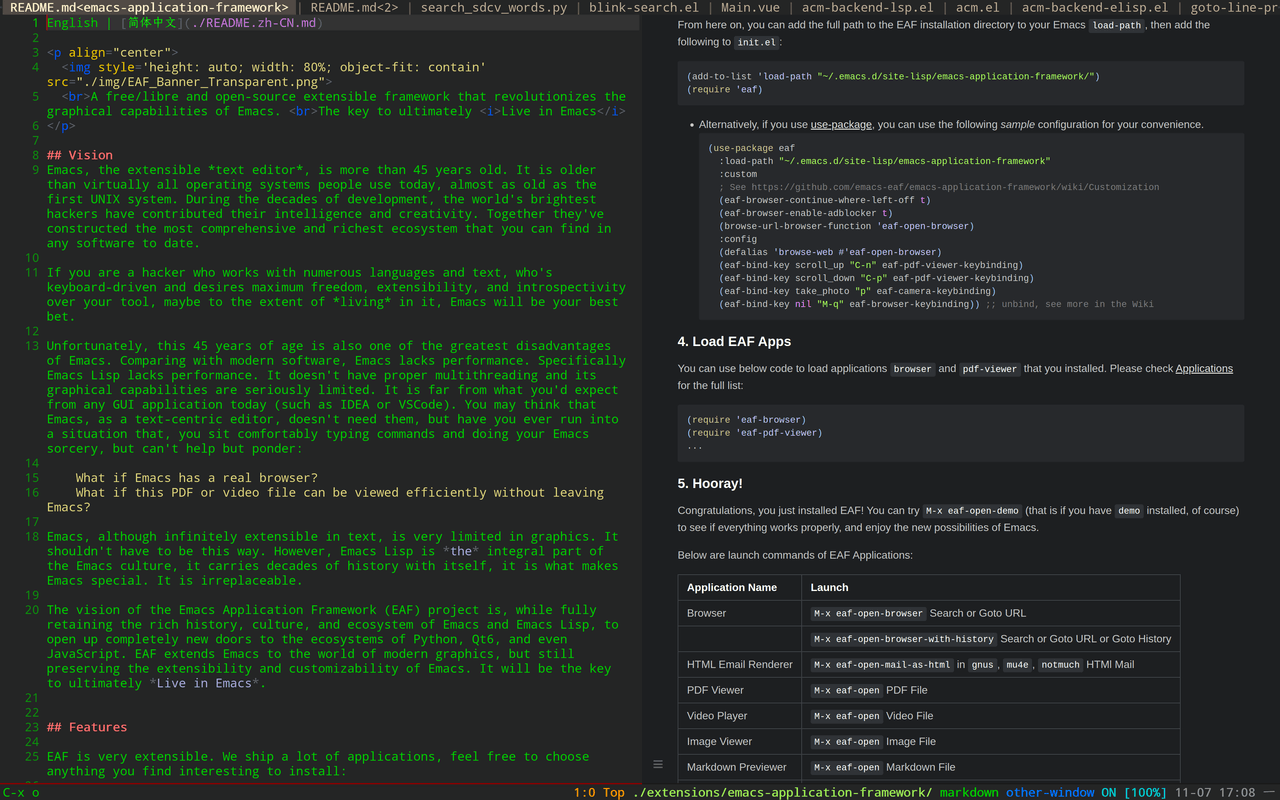The image size is (1280, 800).
Task: Click the 'M-x eaf-open-browser' command code
Action: (x=868, y=613)
